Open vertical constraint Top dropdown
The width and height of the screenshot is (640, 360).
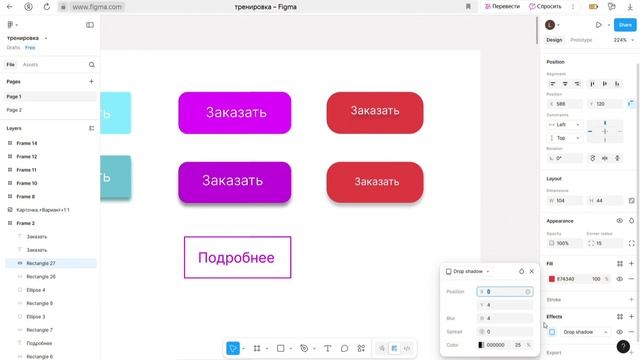(565, 138)
